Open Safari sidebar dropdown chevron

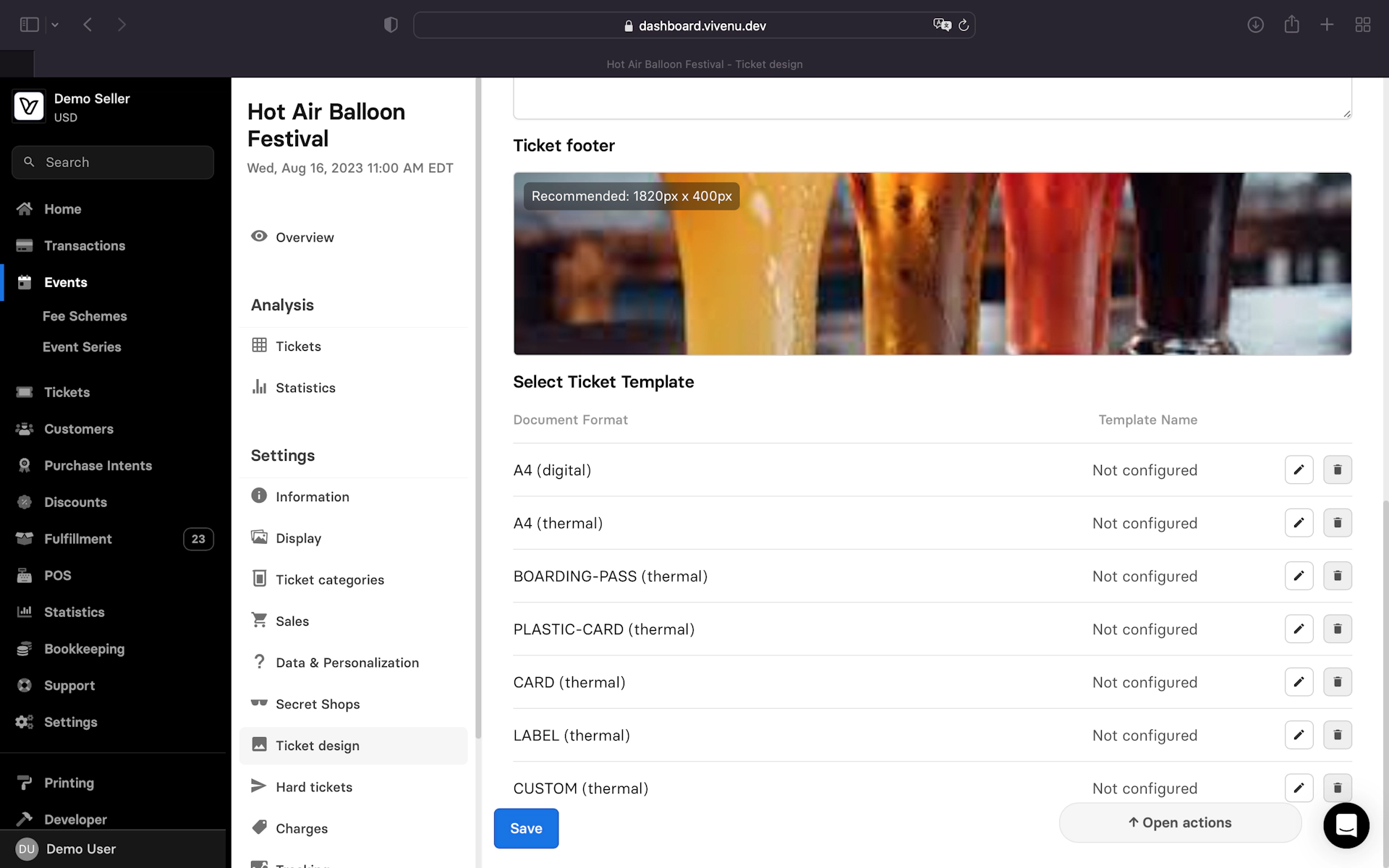point(55,25)
